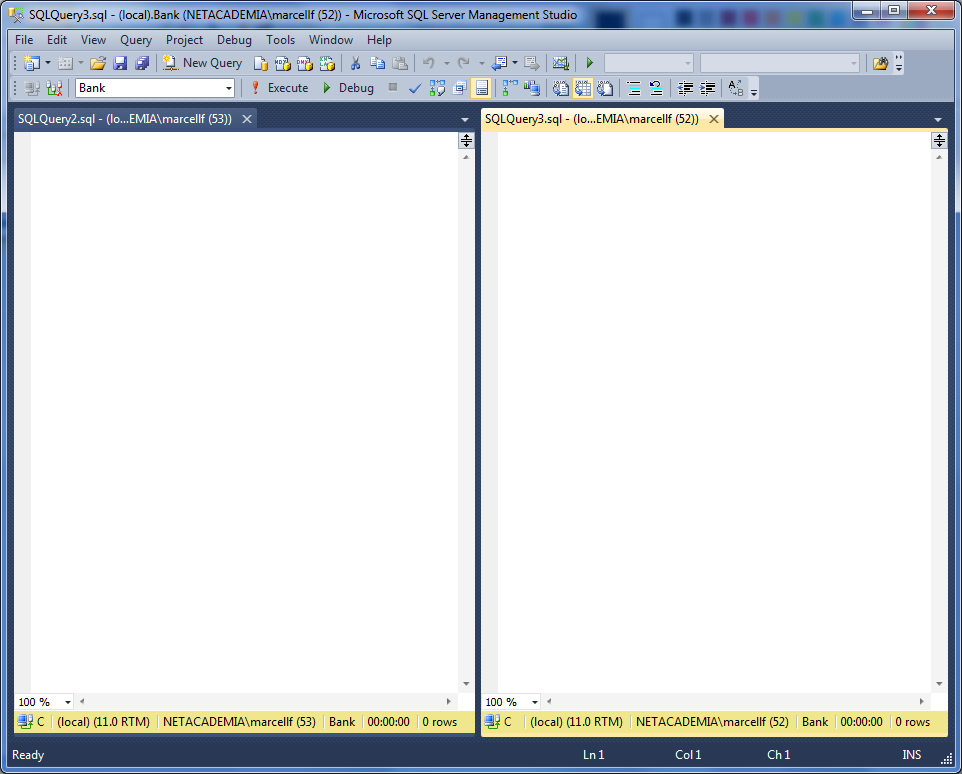Save the query with the floppy disk icon
962x774 pixels.
[x=120, y=63]
